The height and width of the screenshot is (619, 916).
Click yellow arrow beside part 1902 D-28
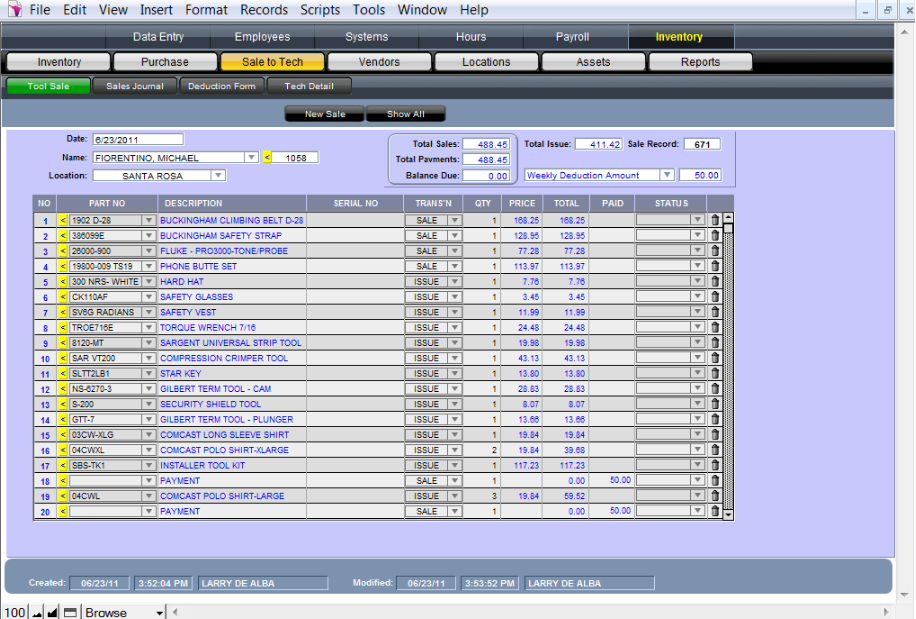[63, 220]
